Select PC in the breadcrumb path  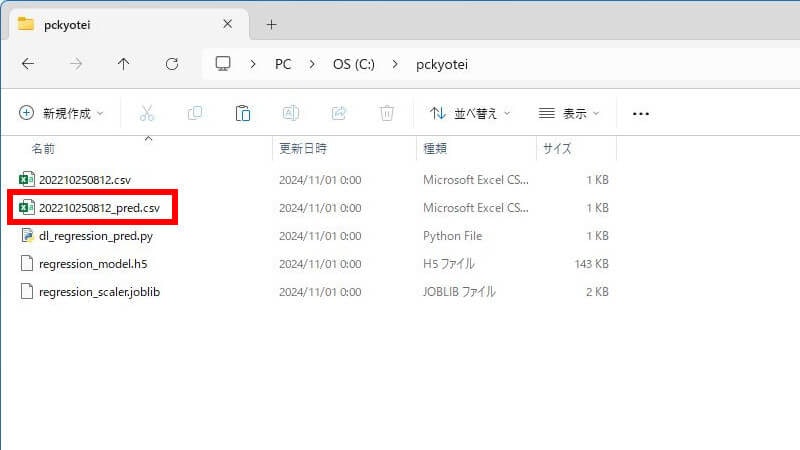pos(283,64)
